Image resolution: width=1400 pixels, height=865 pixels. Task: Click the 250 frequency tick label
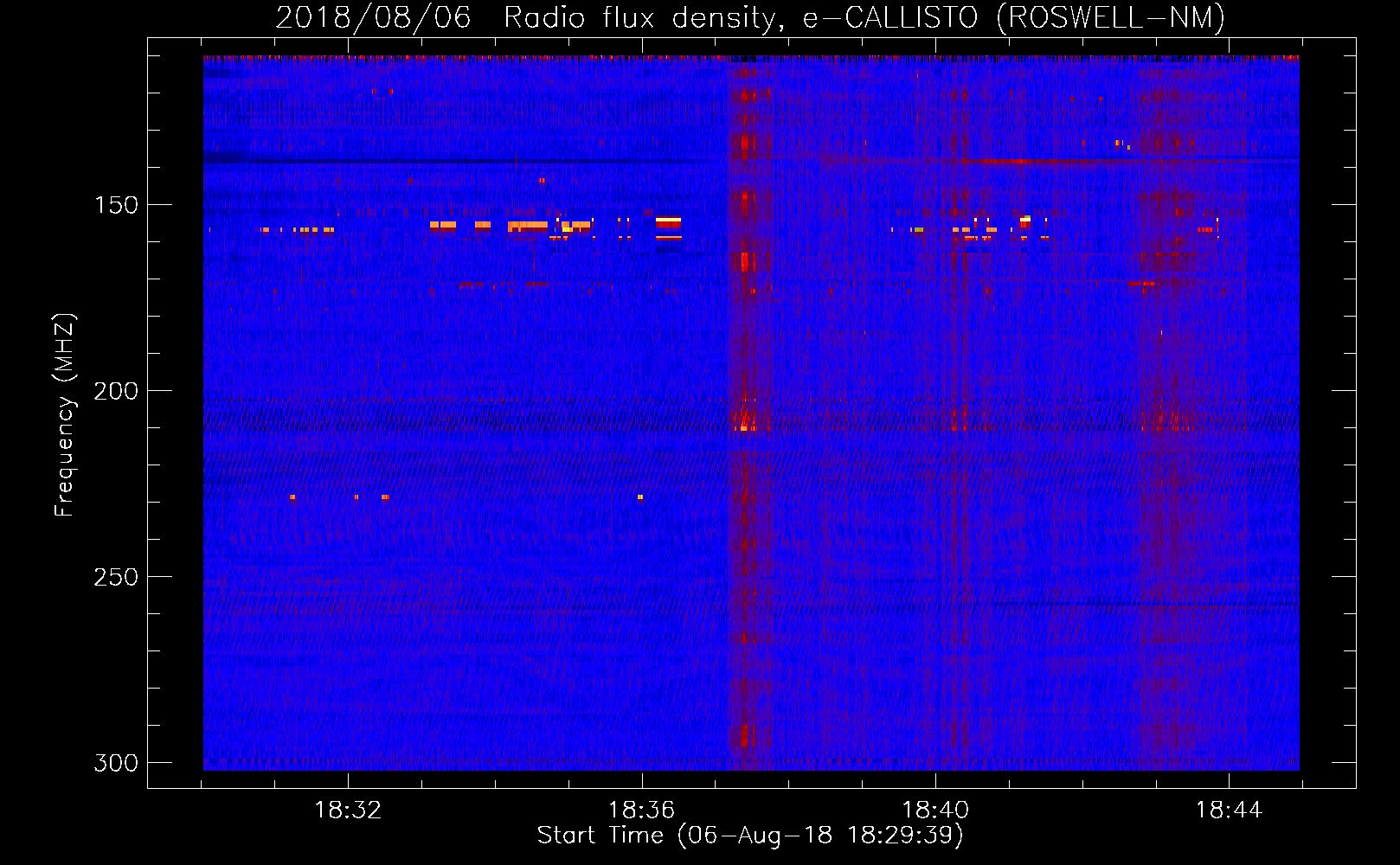116,577
